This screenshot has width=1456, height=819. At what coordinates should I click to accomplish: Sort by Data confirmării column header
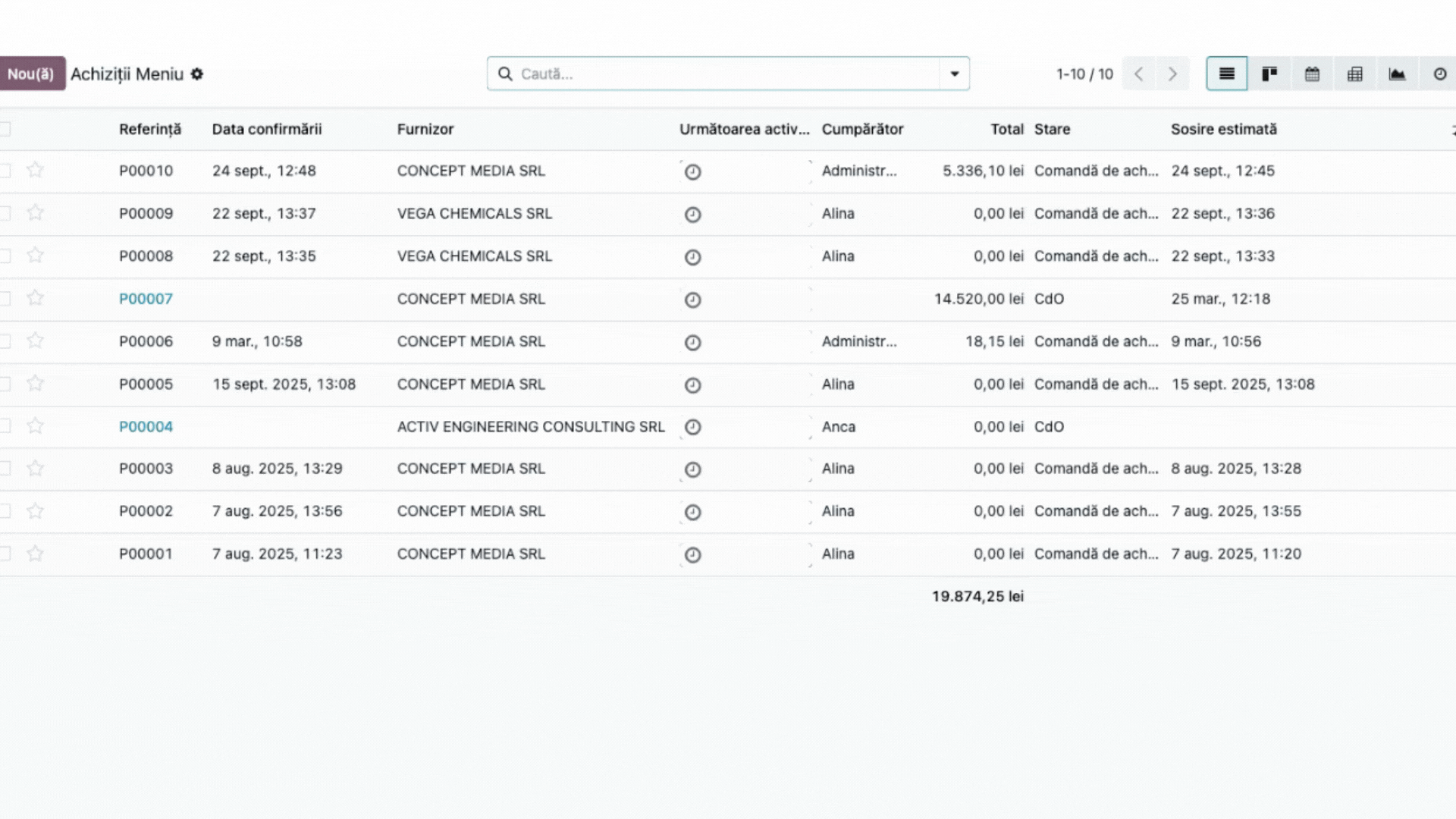point(267,129)
